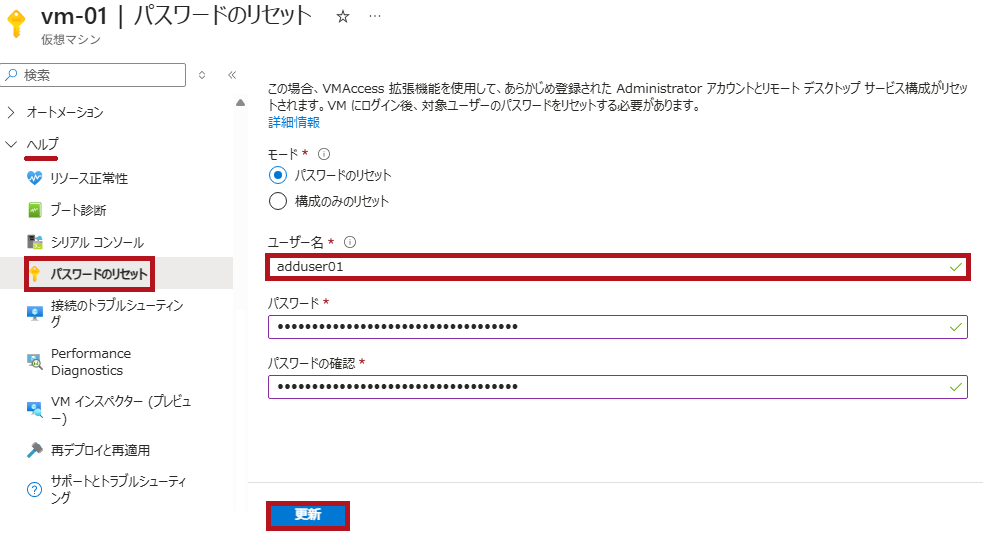Favorite this page with the star icon

tap(342, 17)
